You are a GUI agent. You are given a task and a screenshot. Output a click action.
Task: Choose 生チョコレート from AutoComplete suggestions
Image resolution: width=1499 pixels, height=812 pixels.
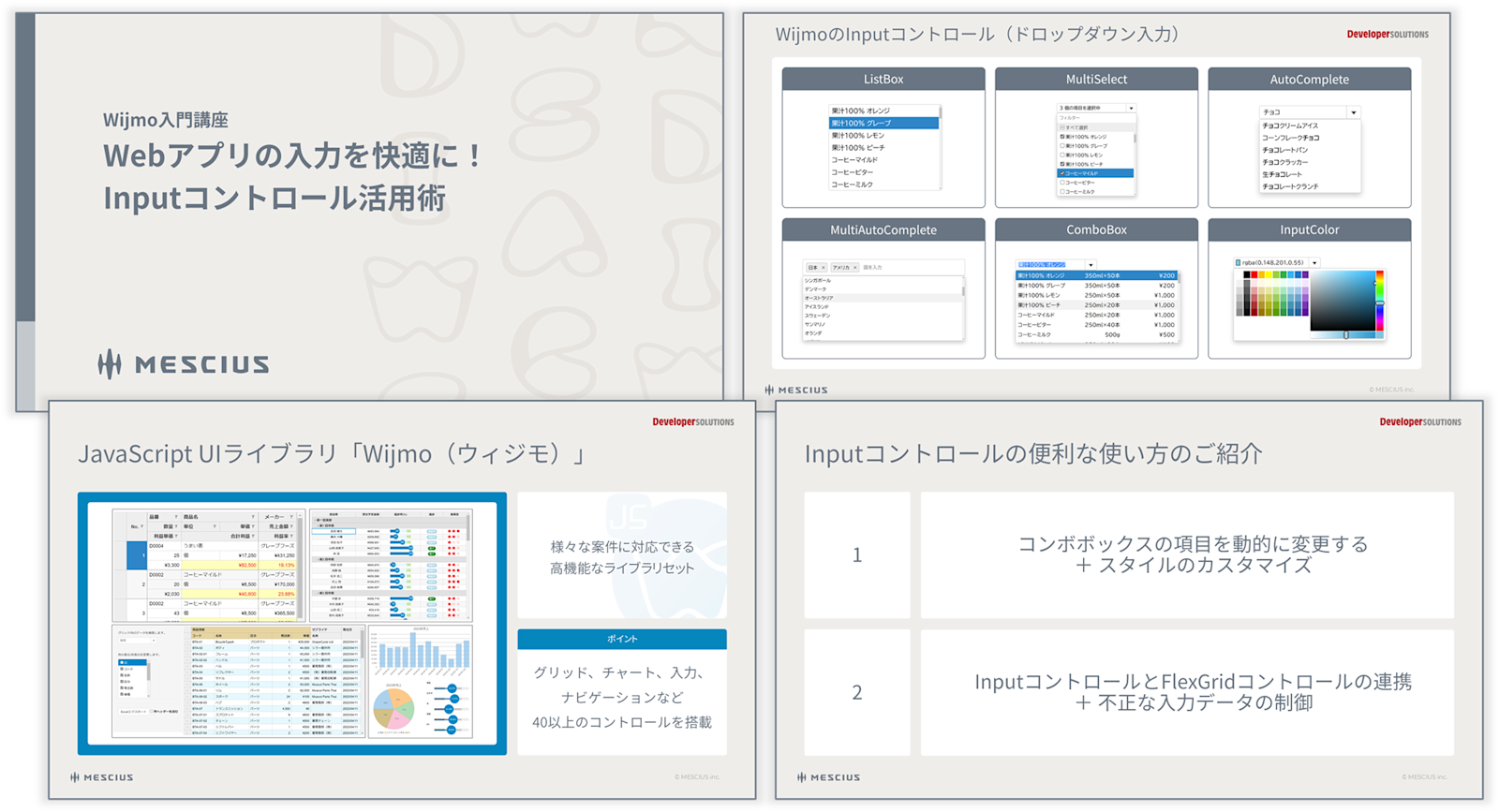pyautogui.click(x=1309, y=174)
